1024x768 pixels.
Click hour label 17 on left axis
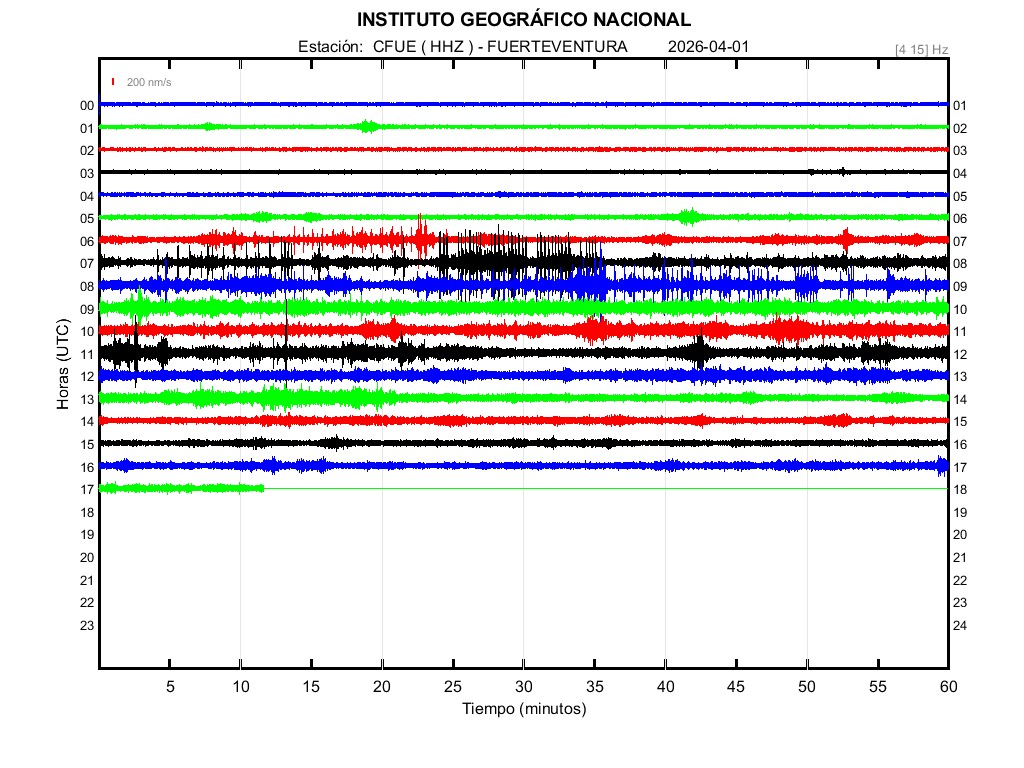pos(87,490)
